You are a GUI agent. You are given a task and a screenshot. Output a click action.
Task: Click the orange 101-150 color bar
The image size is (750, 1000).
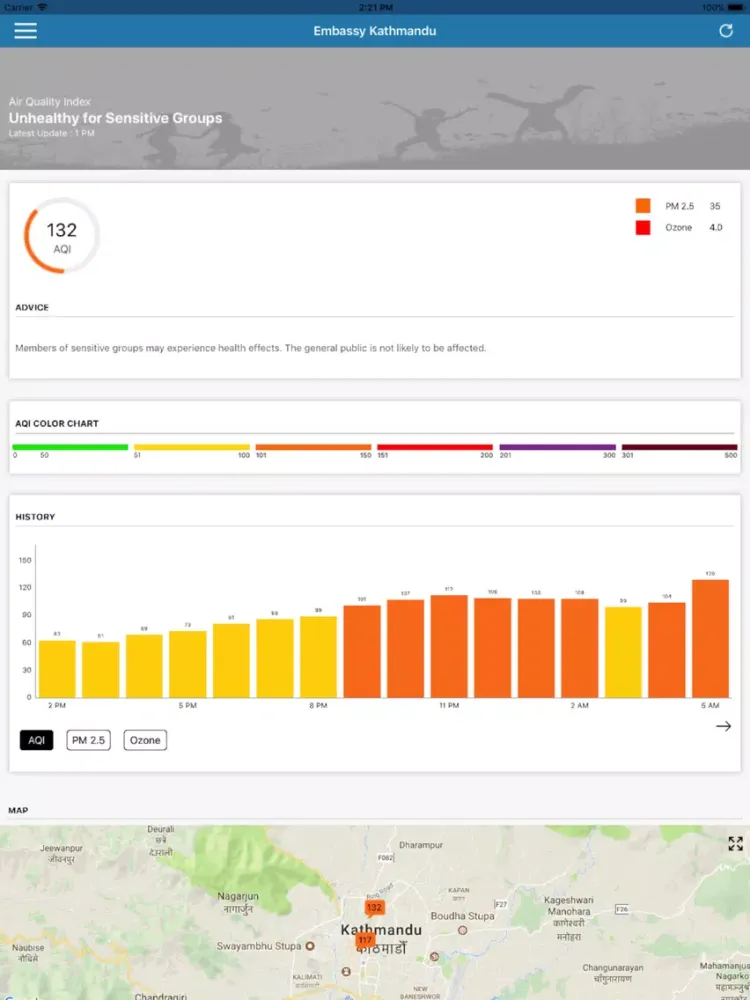point(313,447)
